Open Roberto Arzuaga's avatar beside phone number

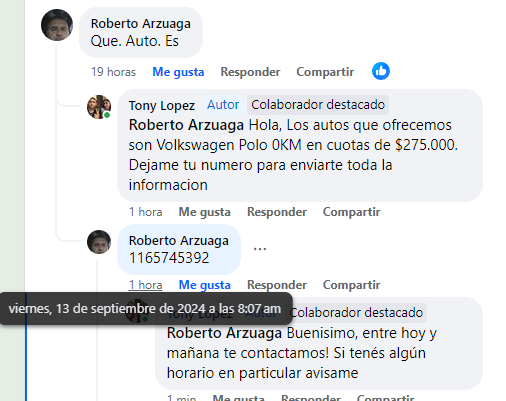pos(99,242)
